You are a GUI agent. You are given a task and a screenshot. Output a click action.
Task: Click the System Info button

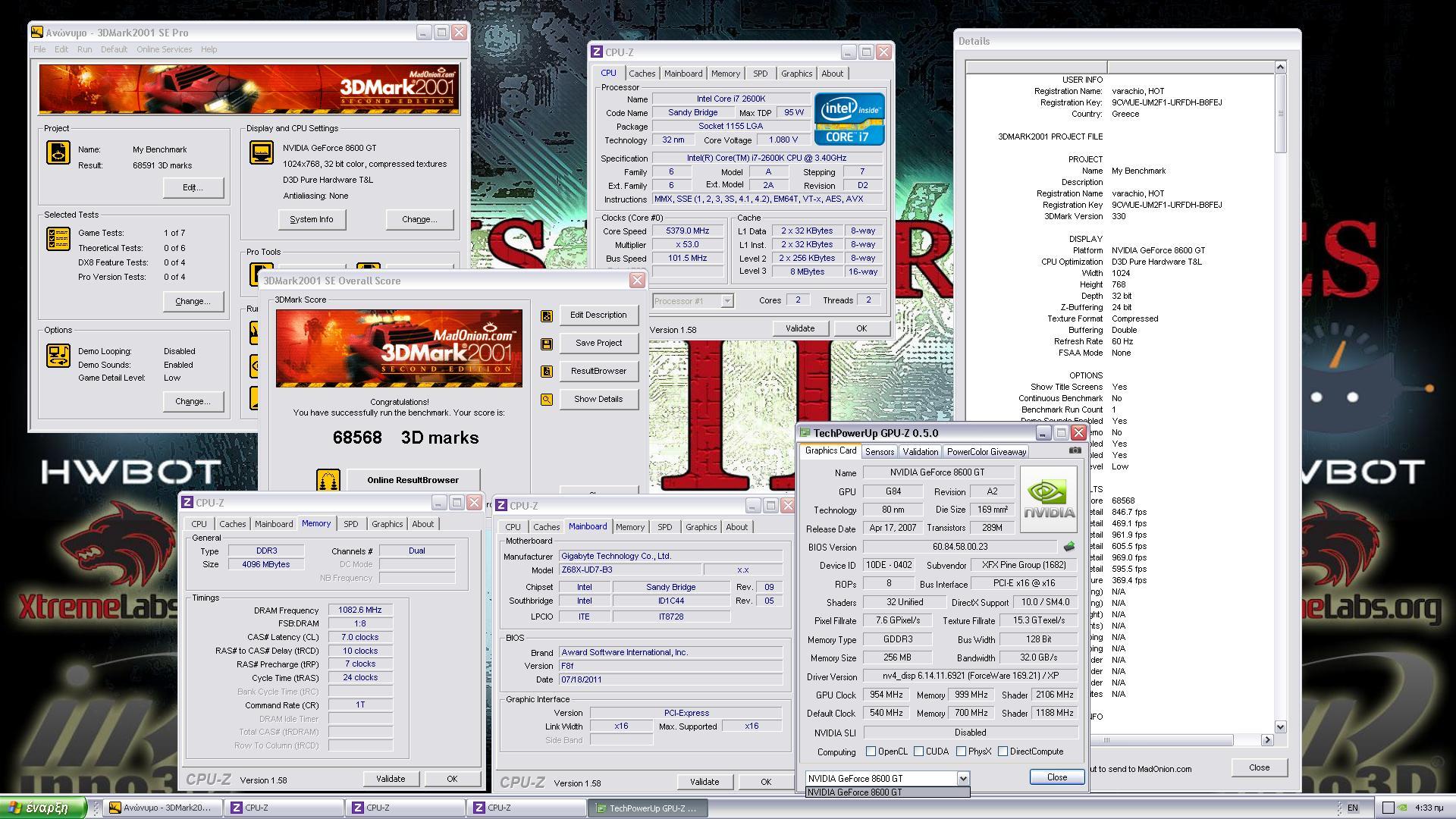tap(312, 219)
